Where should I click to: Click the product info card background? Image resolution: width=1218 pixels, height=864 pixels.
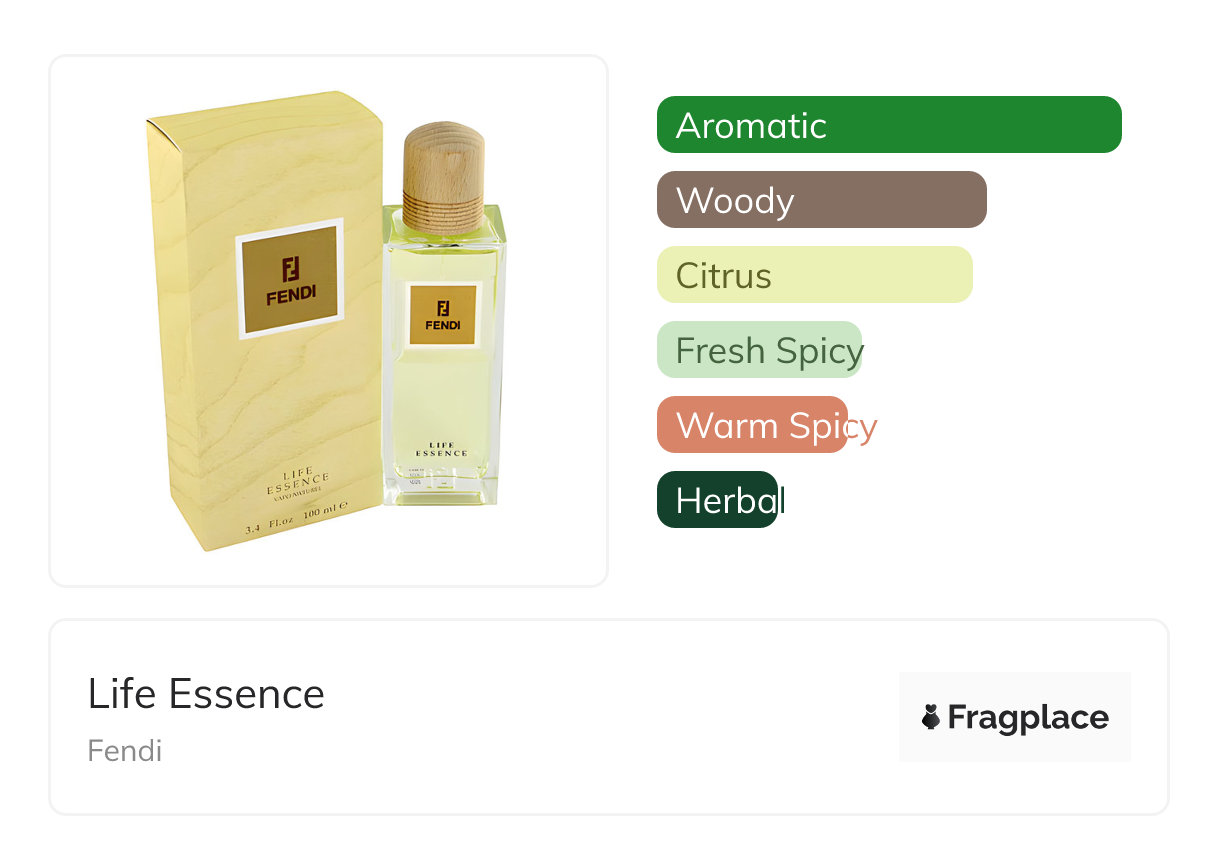[608, 717]
